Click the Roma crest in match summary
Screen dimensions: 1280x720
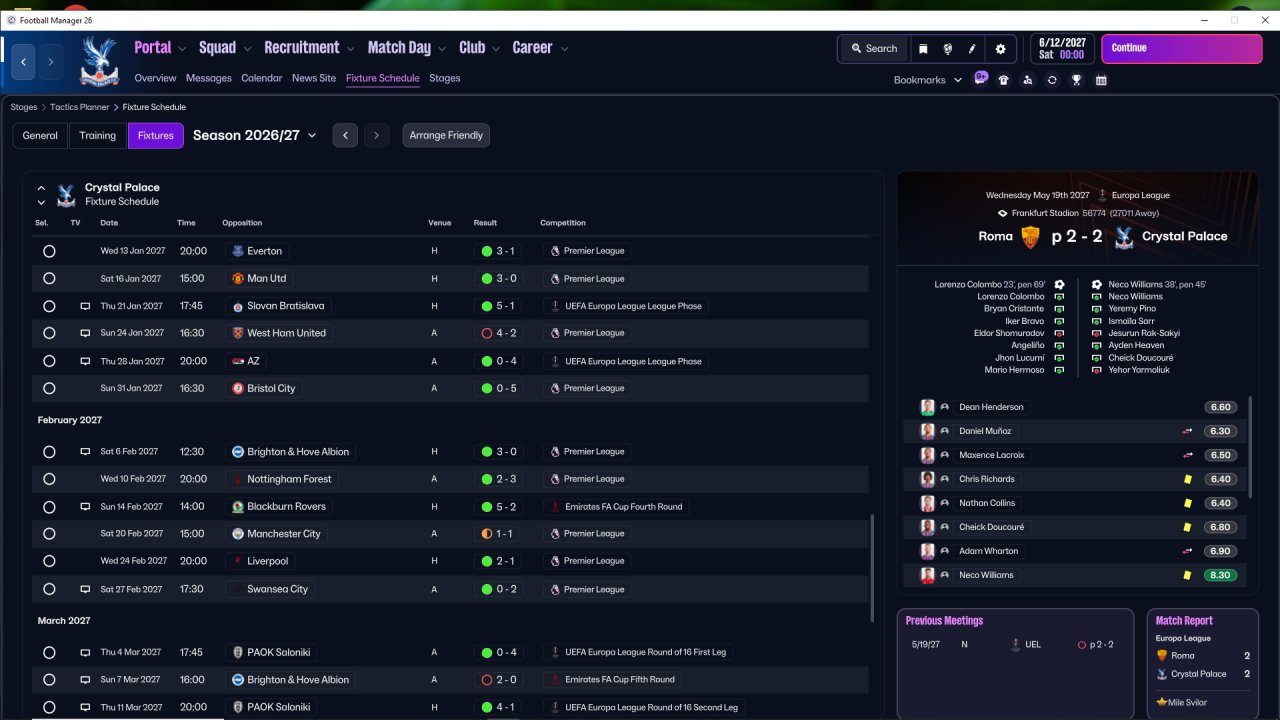click(x=1030, y=237)
